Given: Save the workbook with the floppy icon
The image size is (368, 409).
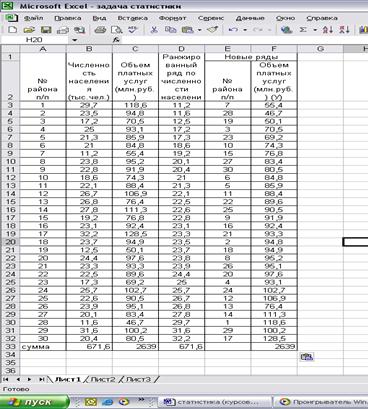Looking at the screenshot, I should 46,30.
